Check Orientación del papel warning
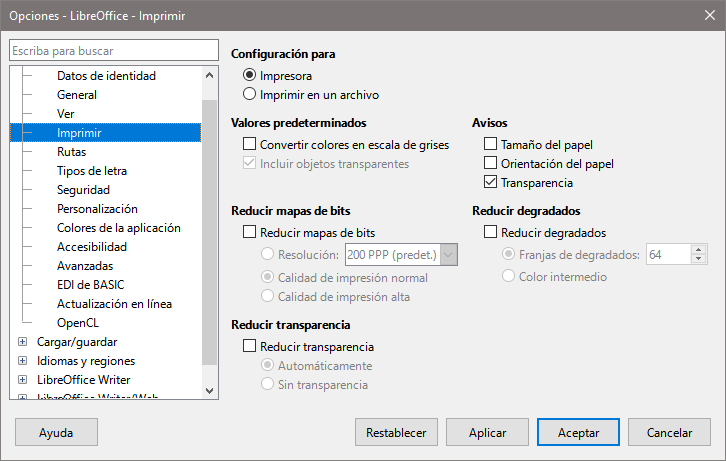Image resolution: width=726 pixels, height=461 pixels. click(490, 163)
